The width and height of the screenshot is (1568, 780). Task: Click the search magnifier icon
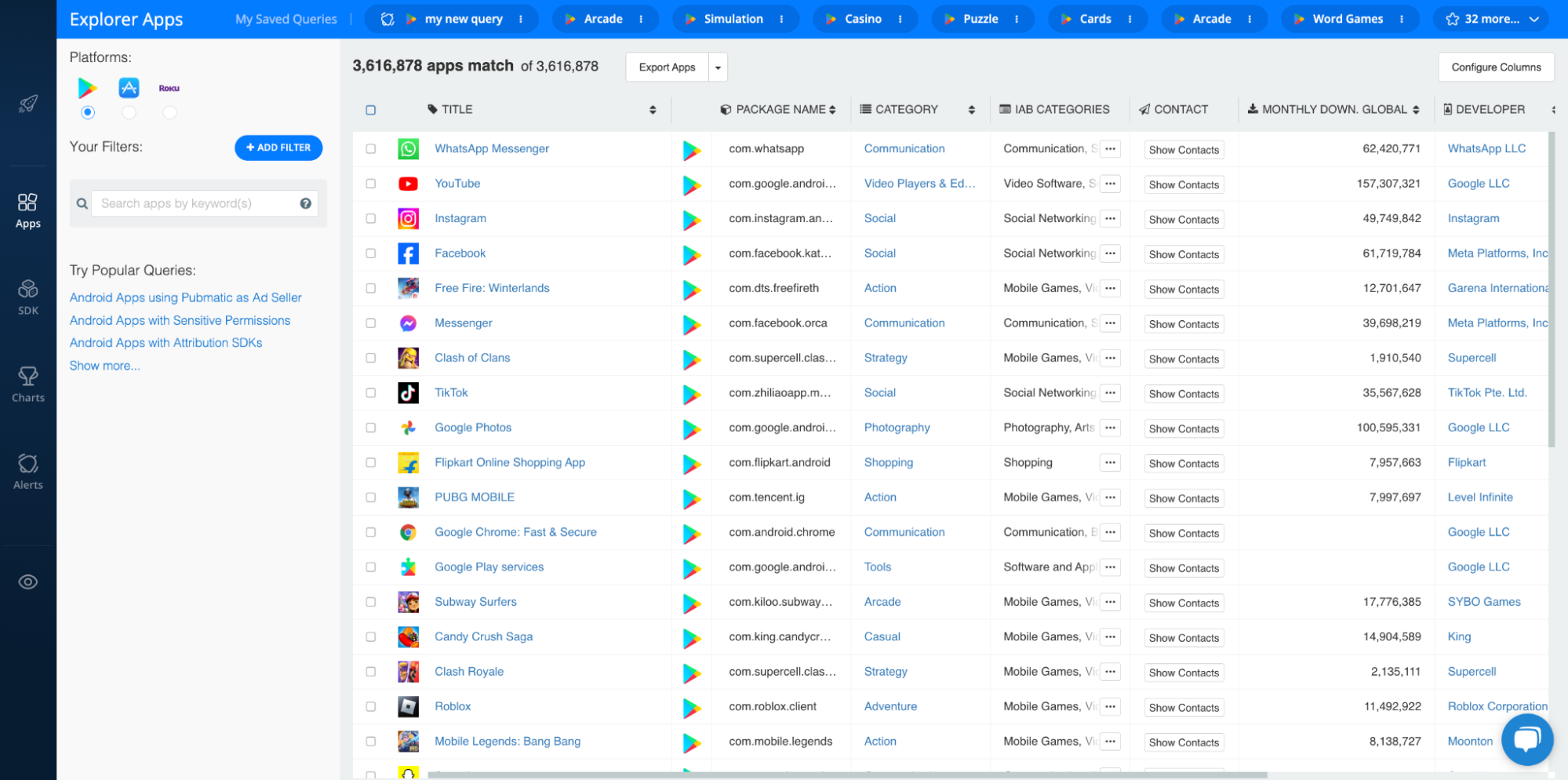pos(82,203)
